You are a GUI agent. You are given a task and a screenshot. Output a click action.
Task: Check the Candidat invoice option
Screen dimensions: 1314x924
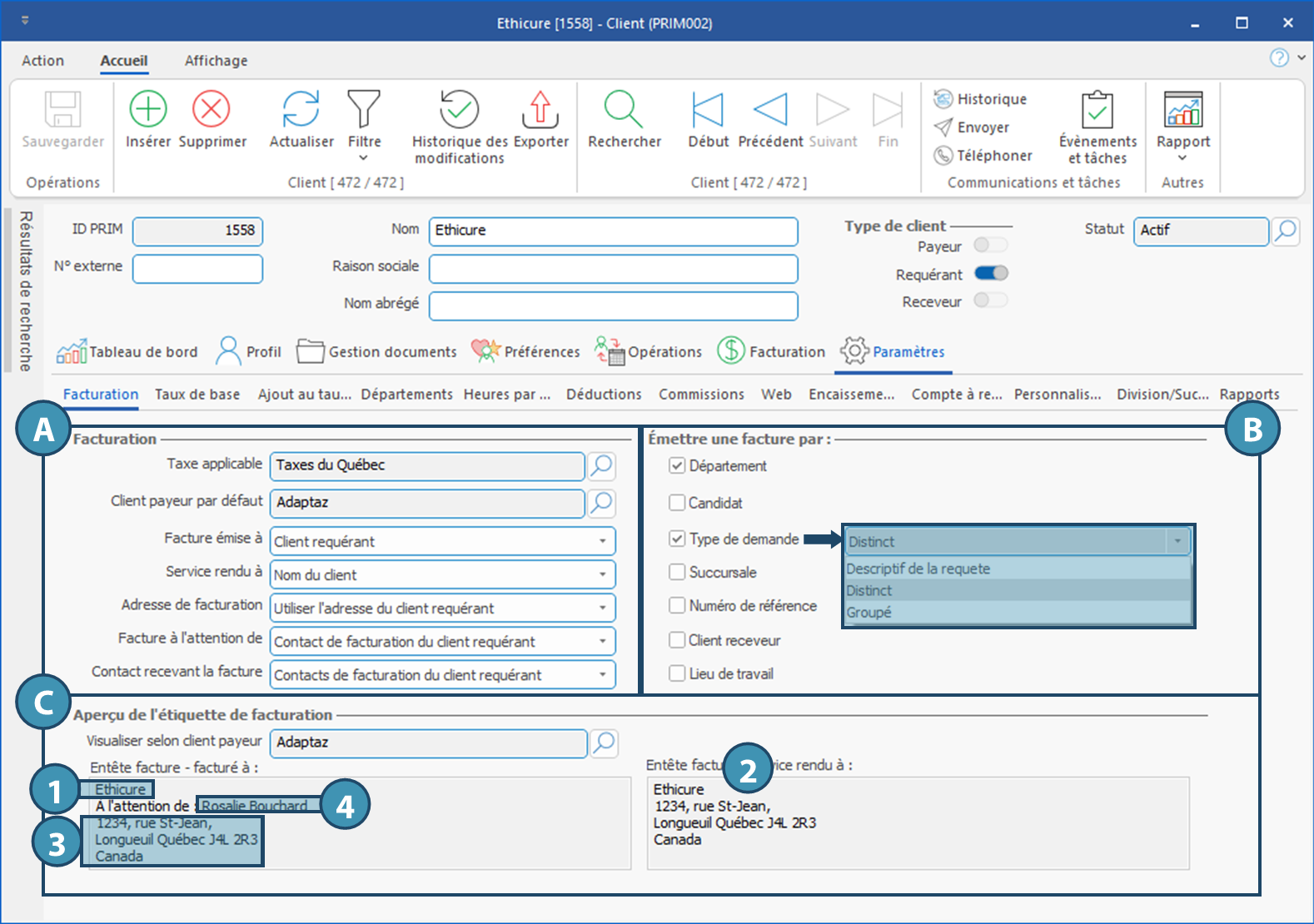pos(677,503)
